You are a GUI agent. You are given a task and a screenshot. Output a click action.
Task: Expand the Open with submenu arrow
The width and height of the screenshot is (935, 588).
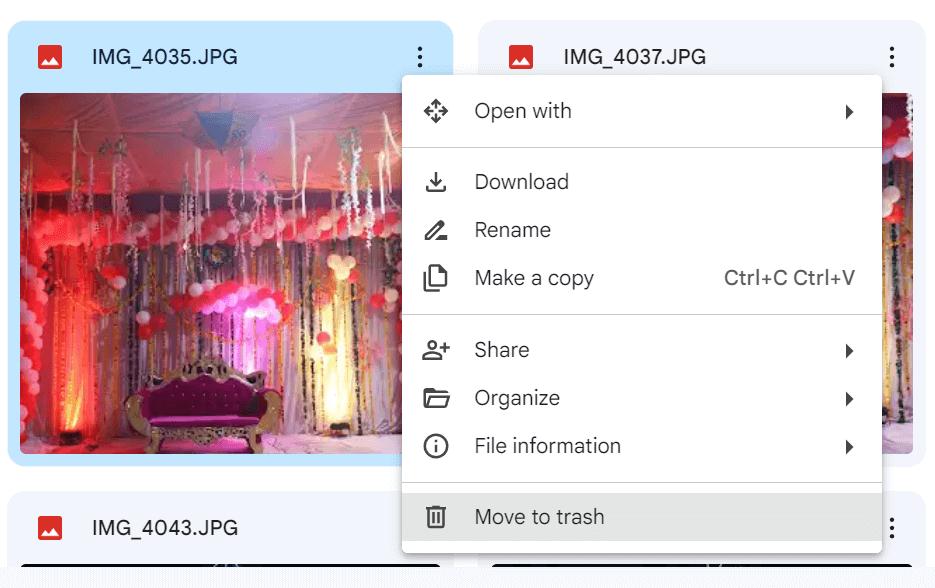coord(849,112)
